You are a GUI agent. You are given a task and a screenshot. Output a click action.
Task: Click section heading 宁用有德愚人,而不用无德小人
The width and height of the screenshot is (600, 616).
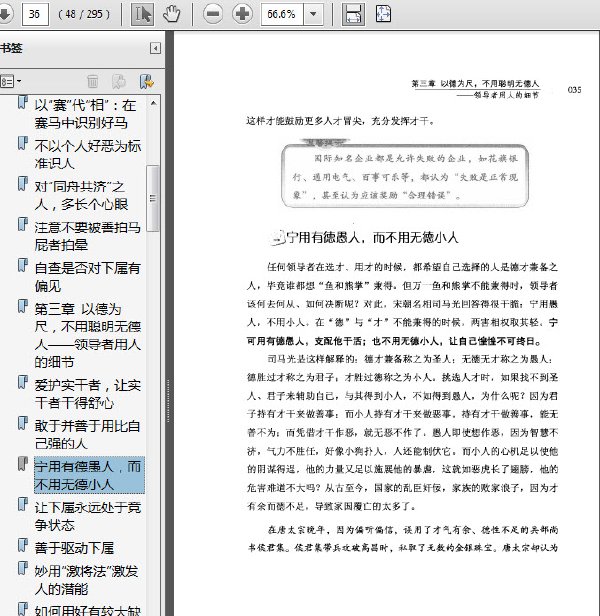[372, 237]
